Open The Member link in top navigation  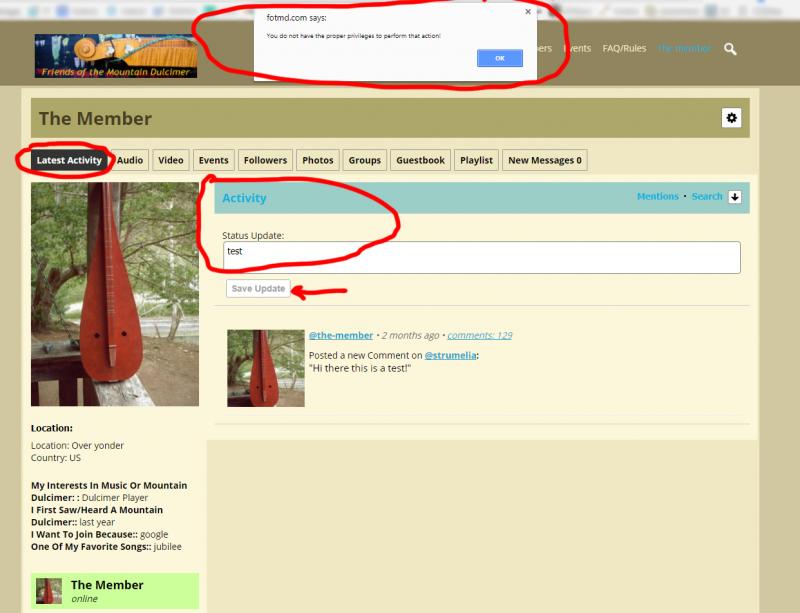[x=684, y=48]
